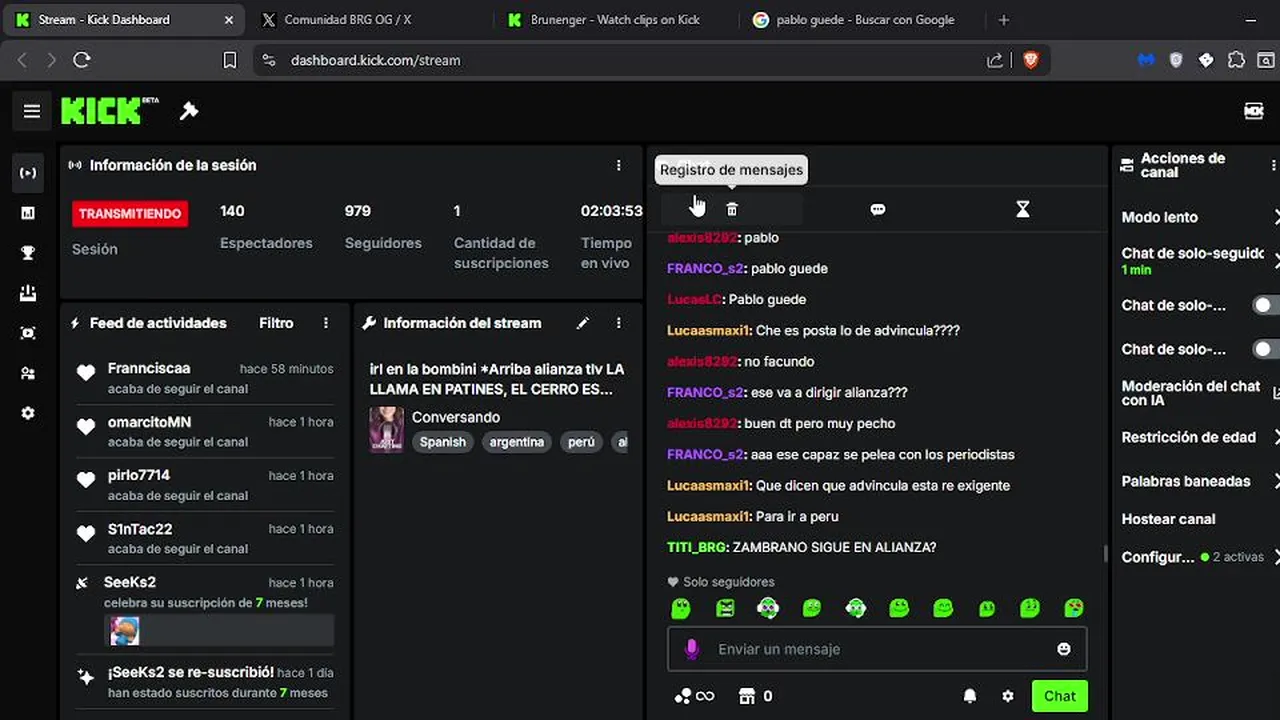The width and height of the screenshot is (1280, 720).
Task: Click the Enviar un mensaje input field
Action: tap(877, 649)
